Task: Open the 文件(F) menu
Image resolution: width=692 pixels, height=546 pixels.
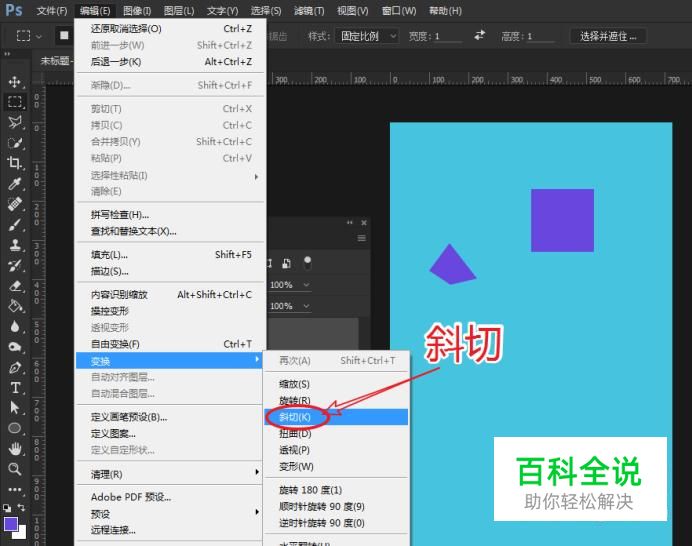Action: click(x=52, y=11)
